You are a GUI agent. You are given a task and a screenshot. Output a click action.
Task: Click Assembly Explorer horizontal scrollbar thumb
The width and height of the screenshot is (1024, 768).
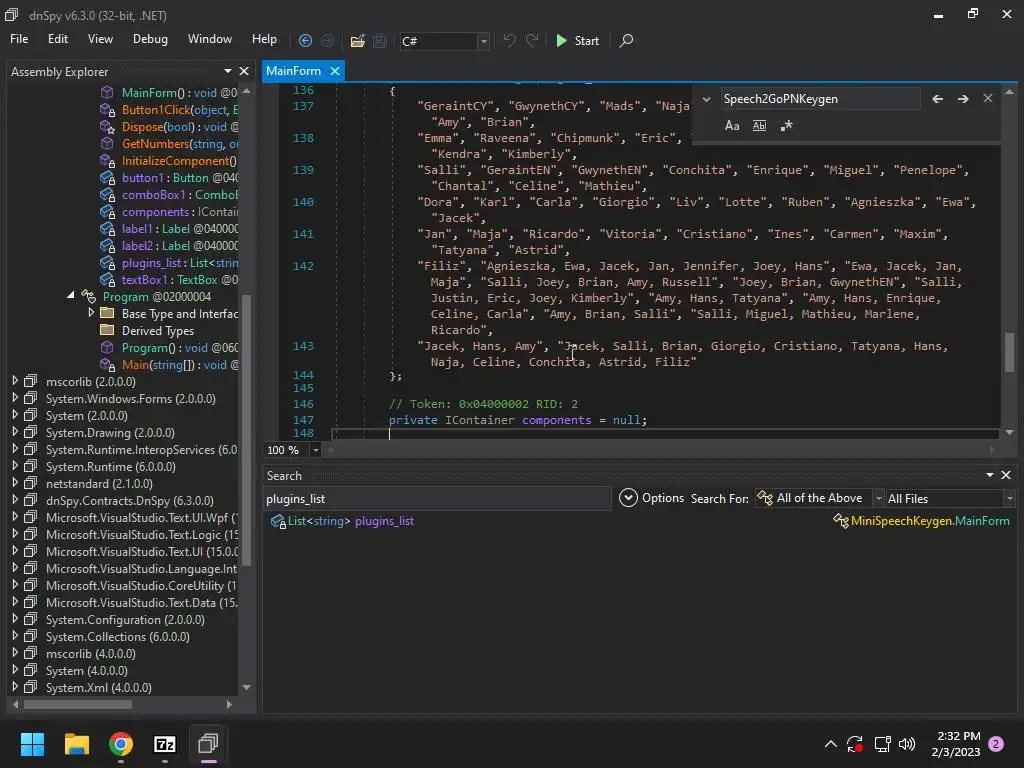point(78,705)
